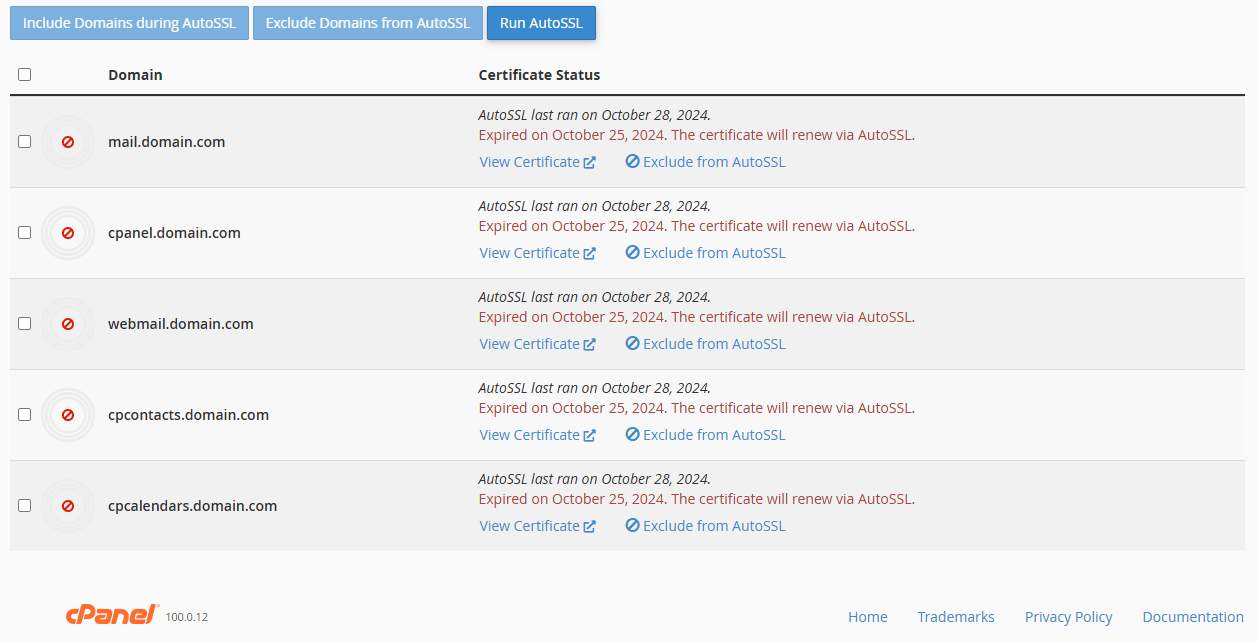
Task: Exclude cpanel.domain.com from AutoSSL
Action: click(706, 253)
